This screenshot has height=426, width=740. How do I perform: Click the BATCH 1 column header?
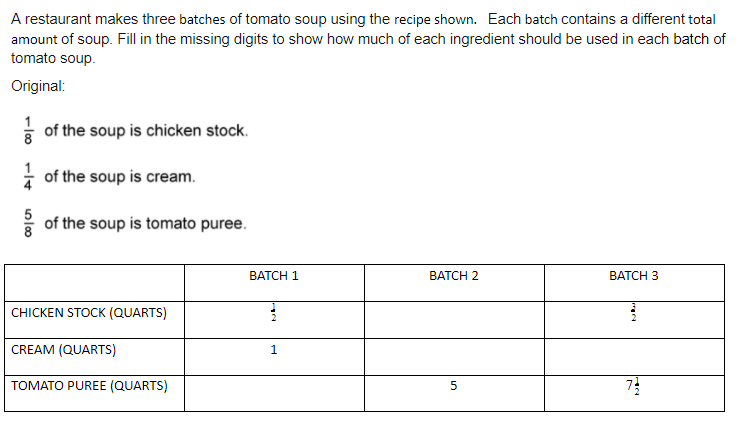[x=274, y=276]
